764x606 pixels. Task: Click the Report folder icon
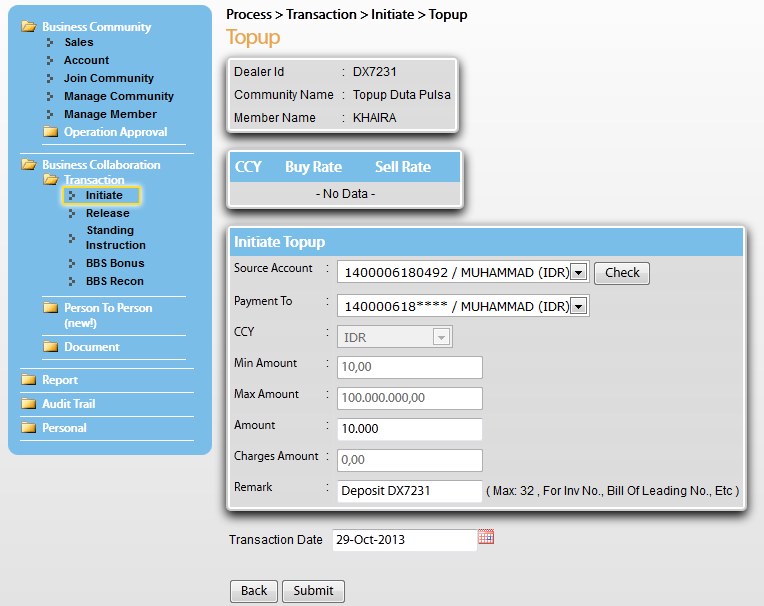click(x=29, y=380)
